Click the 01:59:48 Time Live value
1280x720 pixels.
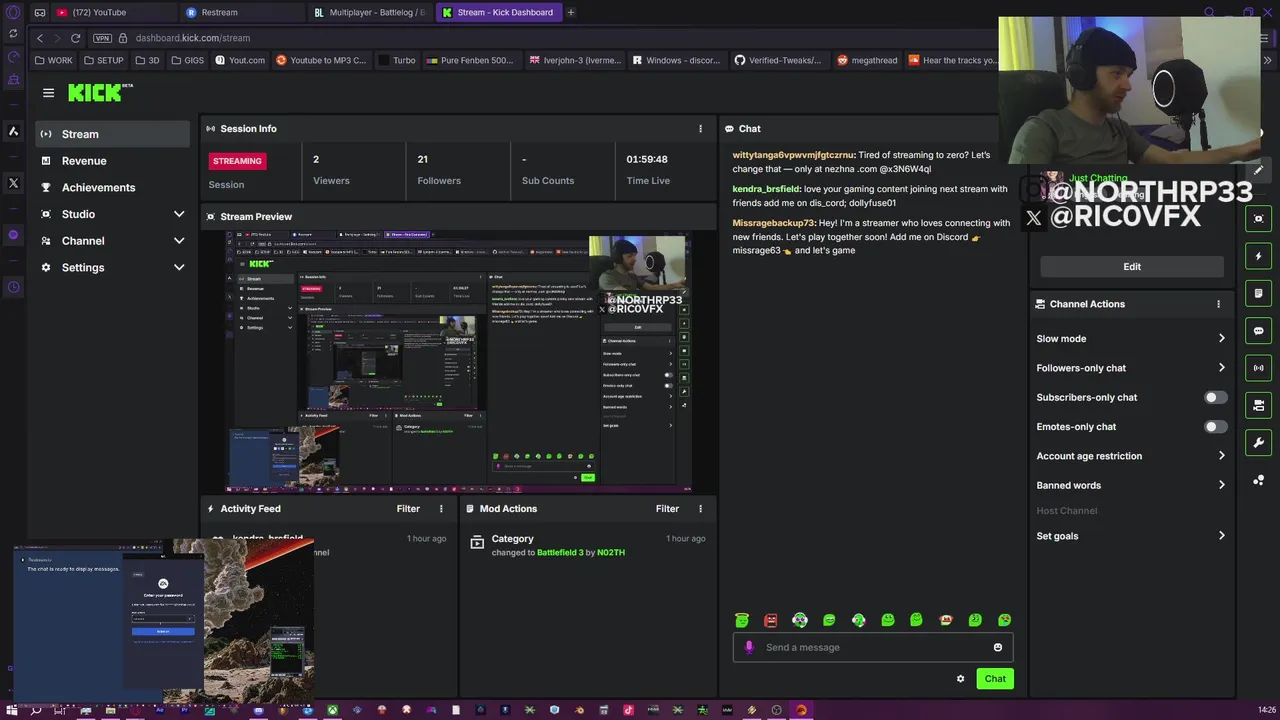[x=647, y=159]
